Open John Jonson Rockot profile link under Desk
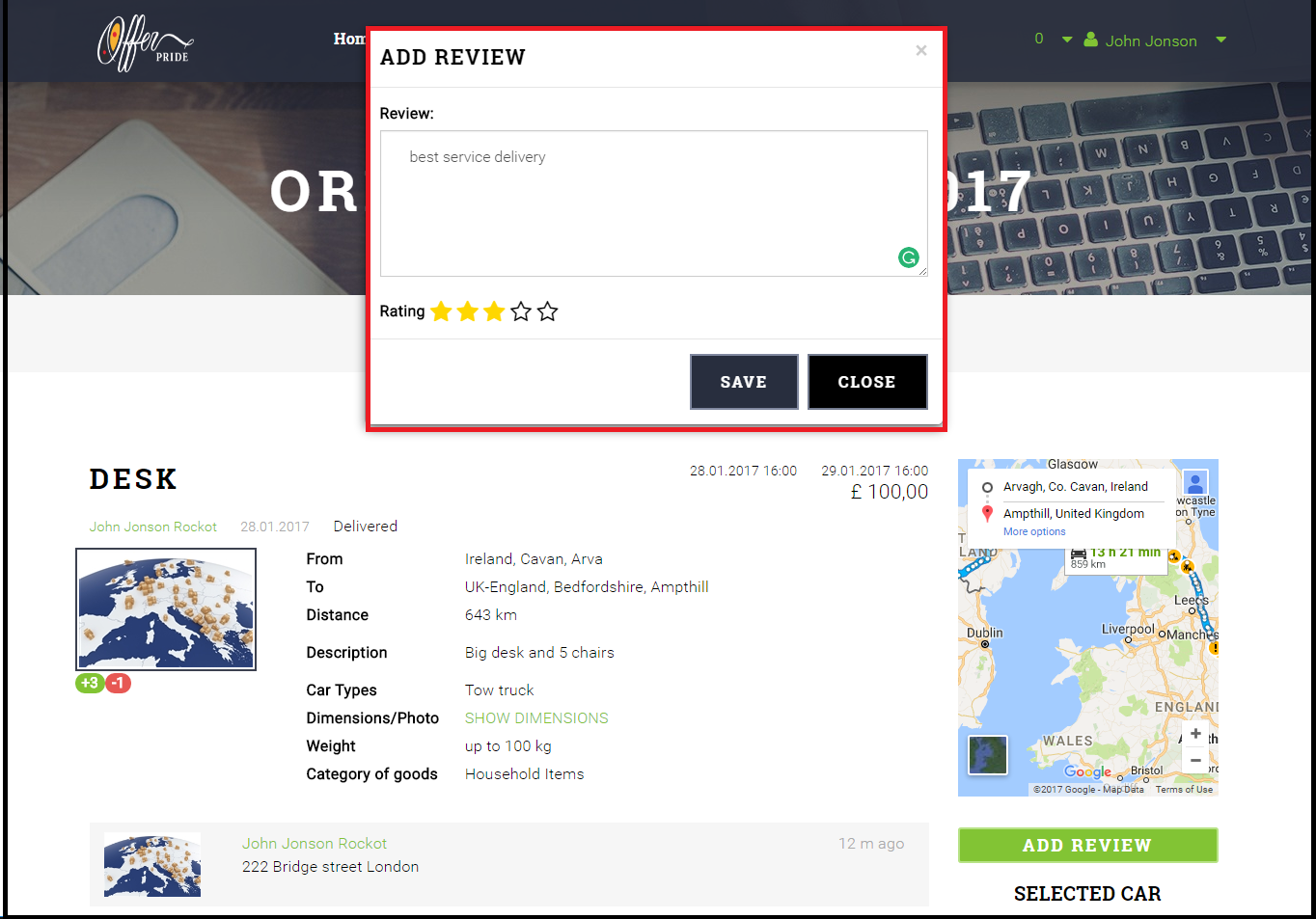This screenshot has width=1316, height=919. (153, 527)
